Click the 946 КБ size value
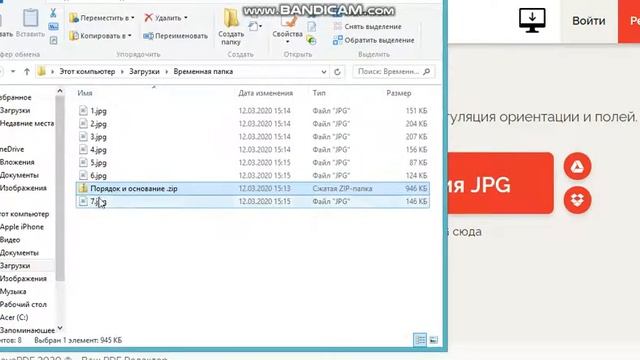This screenshot has width=640, height=360. coord(416,189)
